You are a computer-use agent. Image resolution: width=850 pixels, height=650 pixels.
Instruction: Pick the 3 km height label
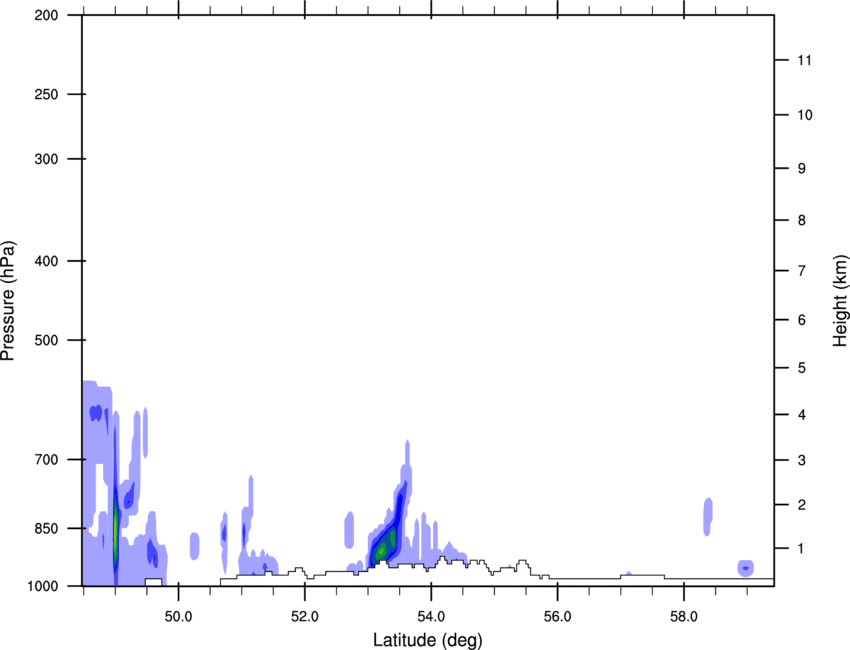pos(802,460)
